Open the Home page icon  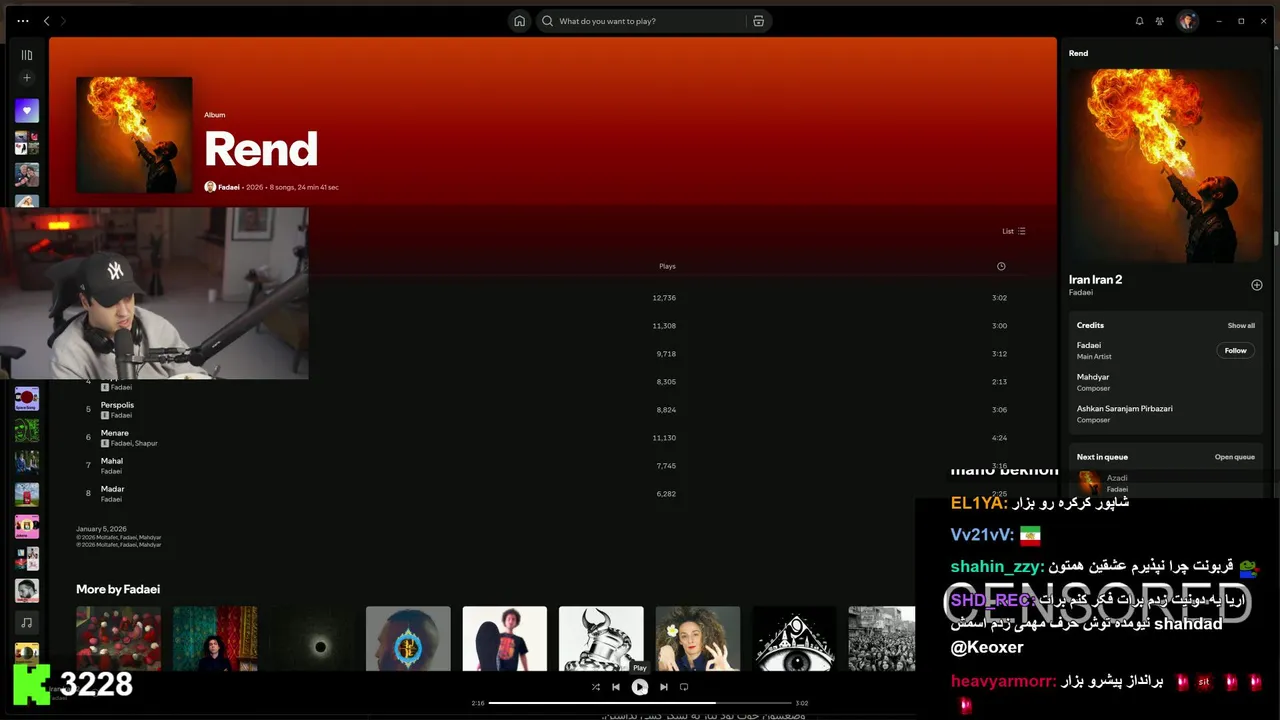point(519,21)
